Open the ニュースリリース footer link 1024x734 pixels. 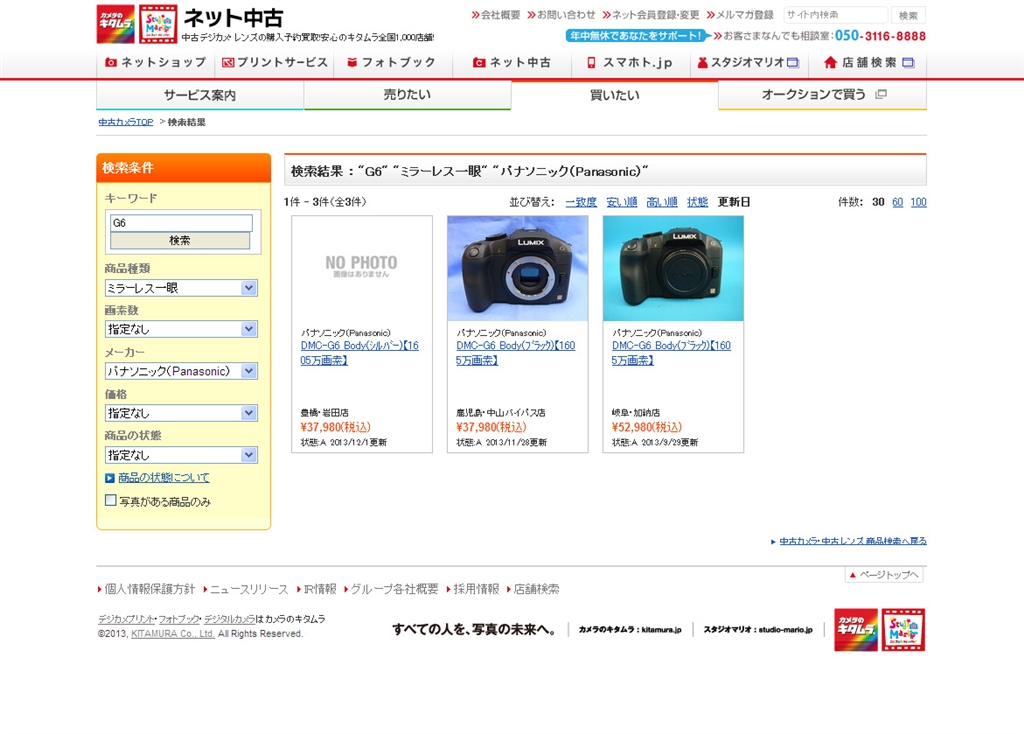[249, 589]
